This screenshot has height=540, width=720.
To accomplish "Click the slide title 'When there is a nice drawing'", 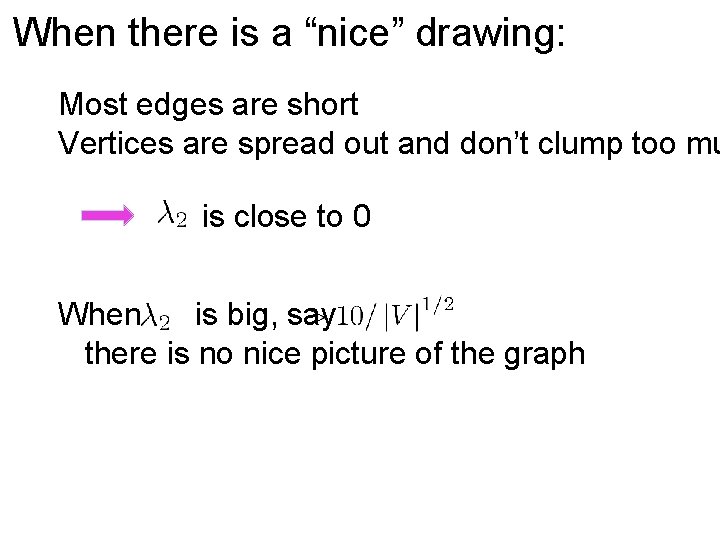I will [x=289, y=34].
